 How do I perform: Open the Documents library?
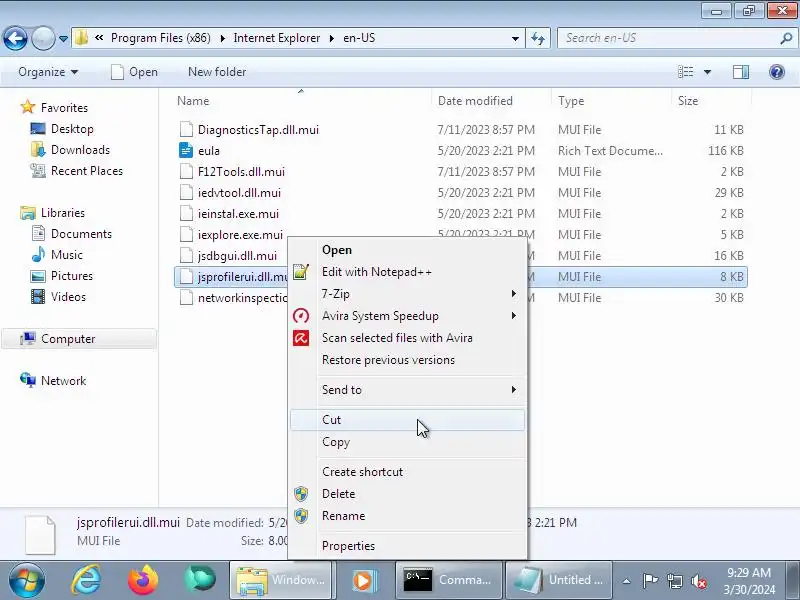tap(81, 234)
